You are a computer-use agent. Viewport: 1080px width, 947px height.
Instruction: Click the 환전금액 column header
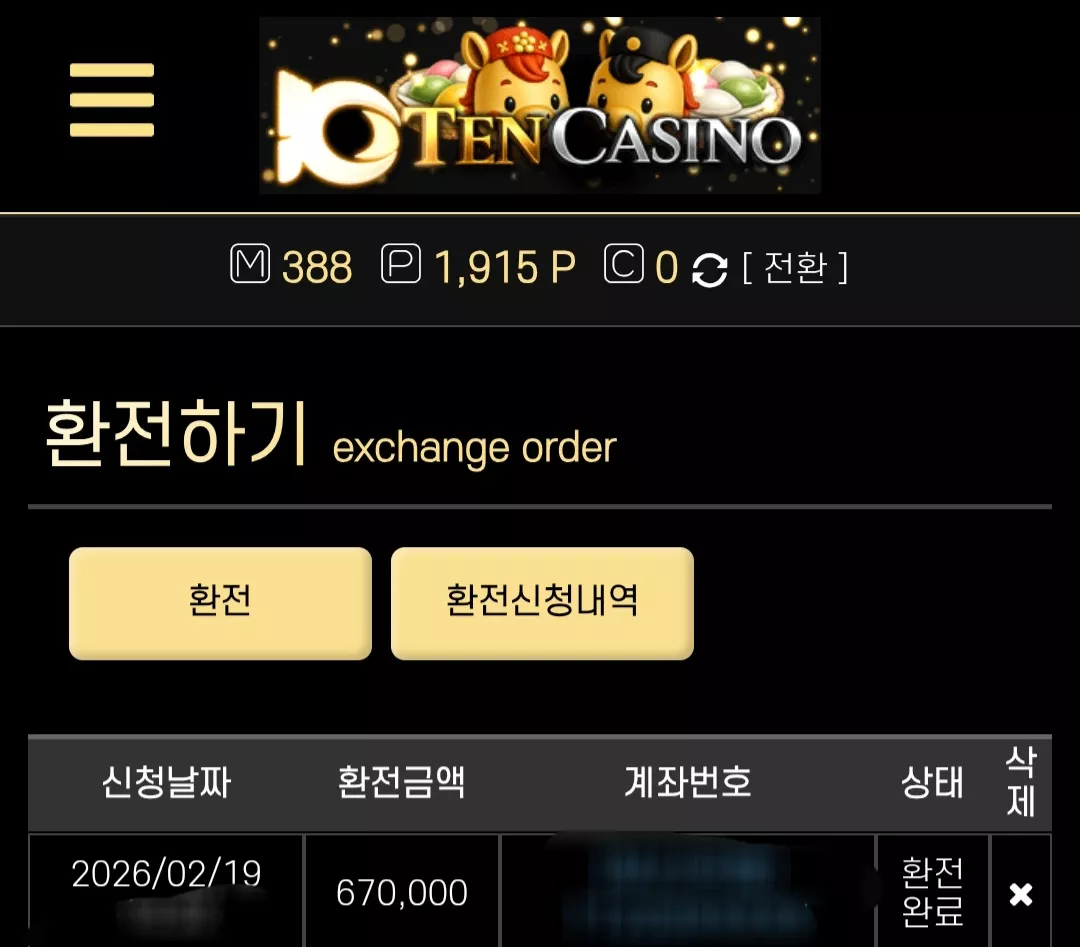point(402,782)
